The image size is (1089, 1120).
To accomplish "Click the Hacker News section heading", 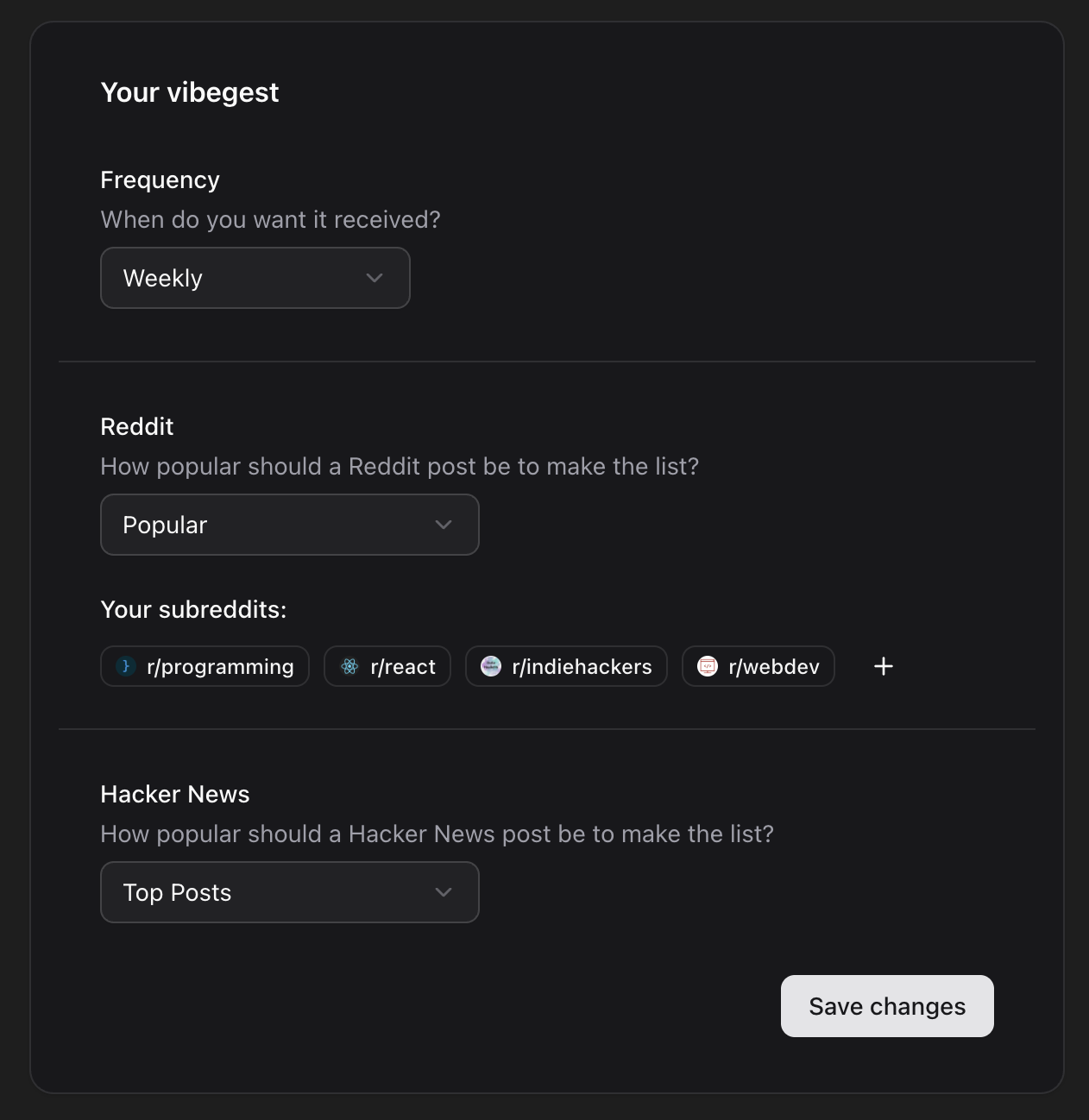I will pyautogui.click(x=174, y=794).
